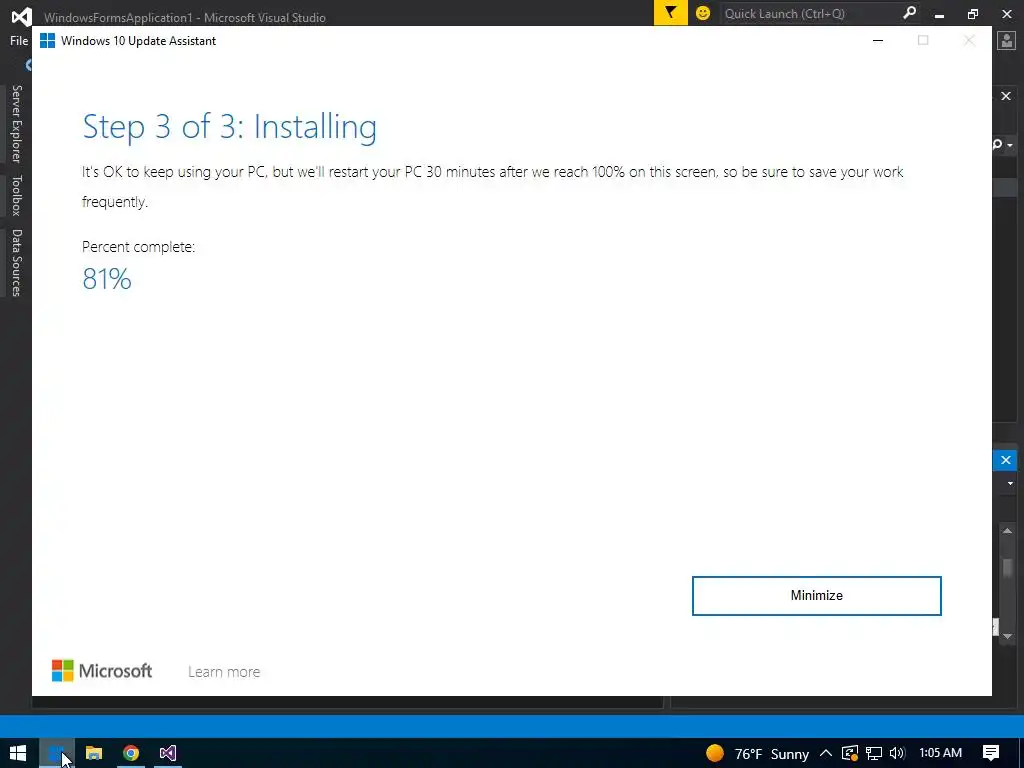Screen dimensions: 1024x768
Task: Expand the panel search dropdown arrow in Visual Studio
Action: pyautogui.click(x=1010, y=145)
